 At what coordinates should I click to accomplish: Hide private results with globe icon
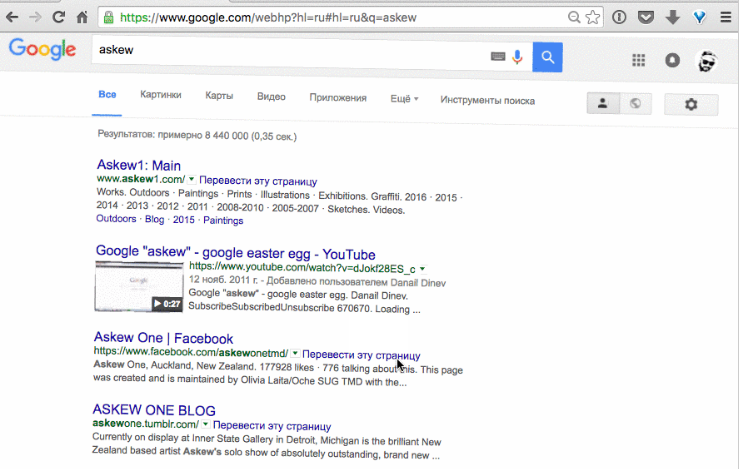[636, 104]
